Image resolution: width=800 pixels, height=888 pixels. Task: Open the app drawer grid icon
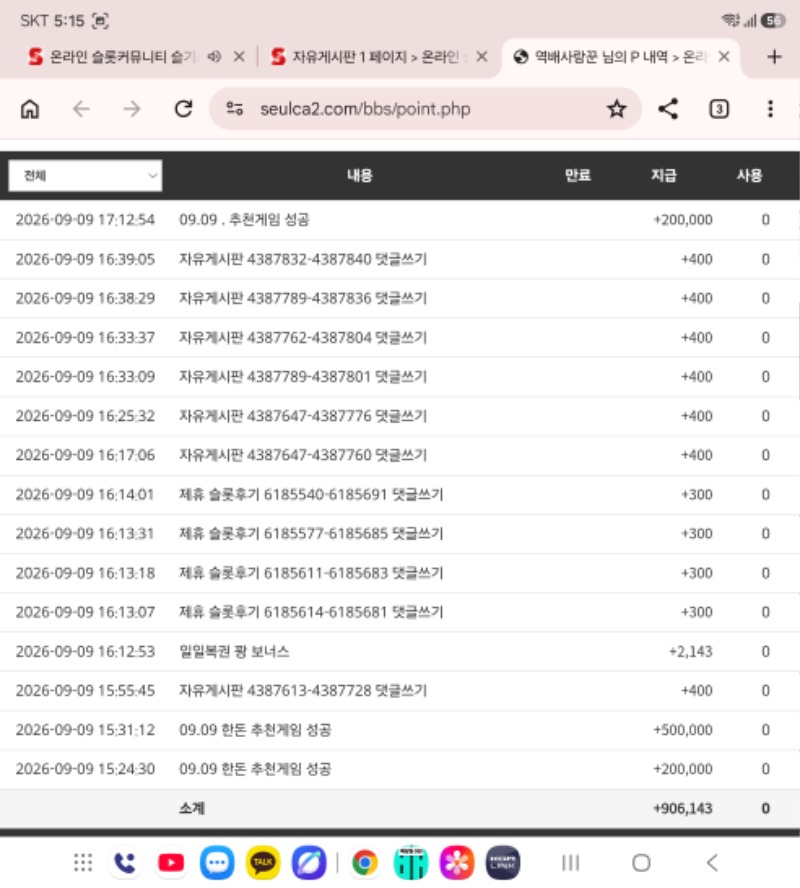(x=83, y=863)
